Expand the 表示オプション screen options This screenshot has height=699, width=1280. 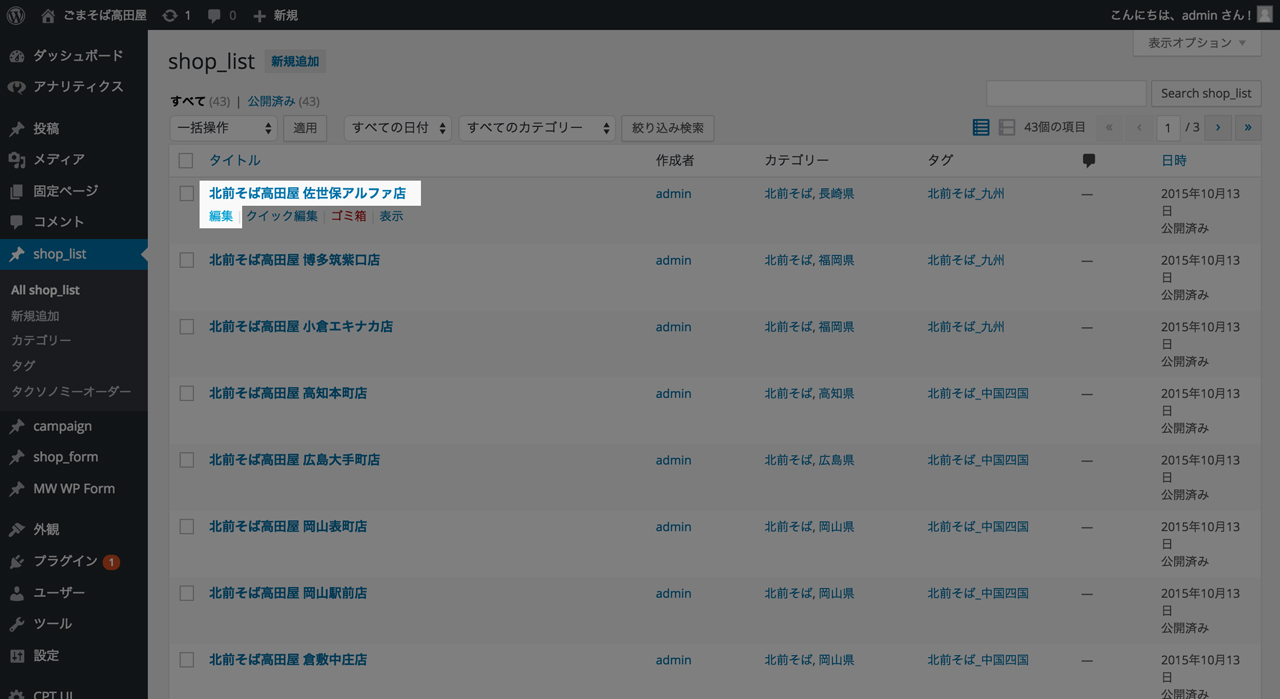(x=1196, y=43)
